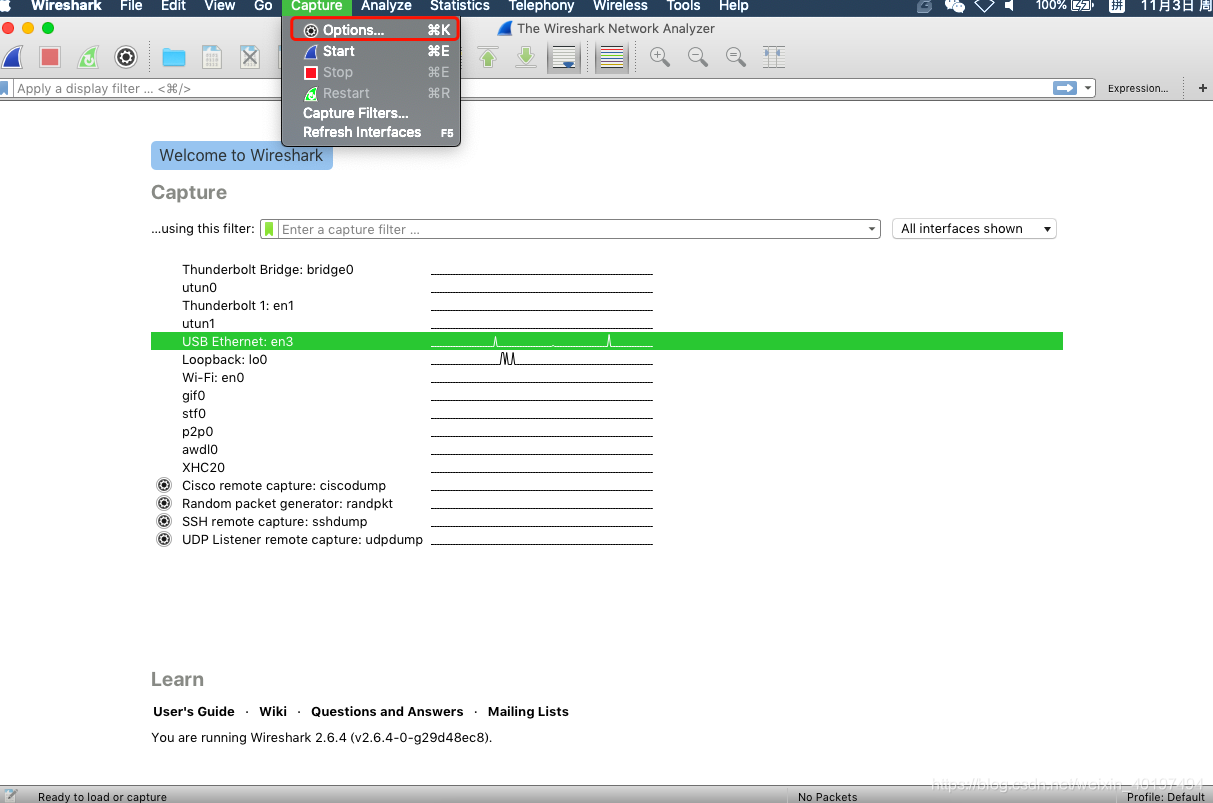
Task: Open the Tools menu
Action: click(x=683, y=6)
